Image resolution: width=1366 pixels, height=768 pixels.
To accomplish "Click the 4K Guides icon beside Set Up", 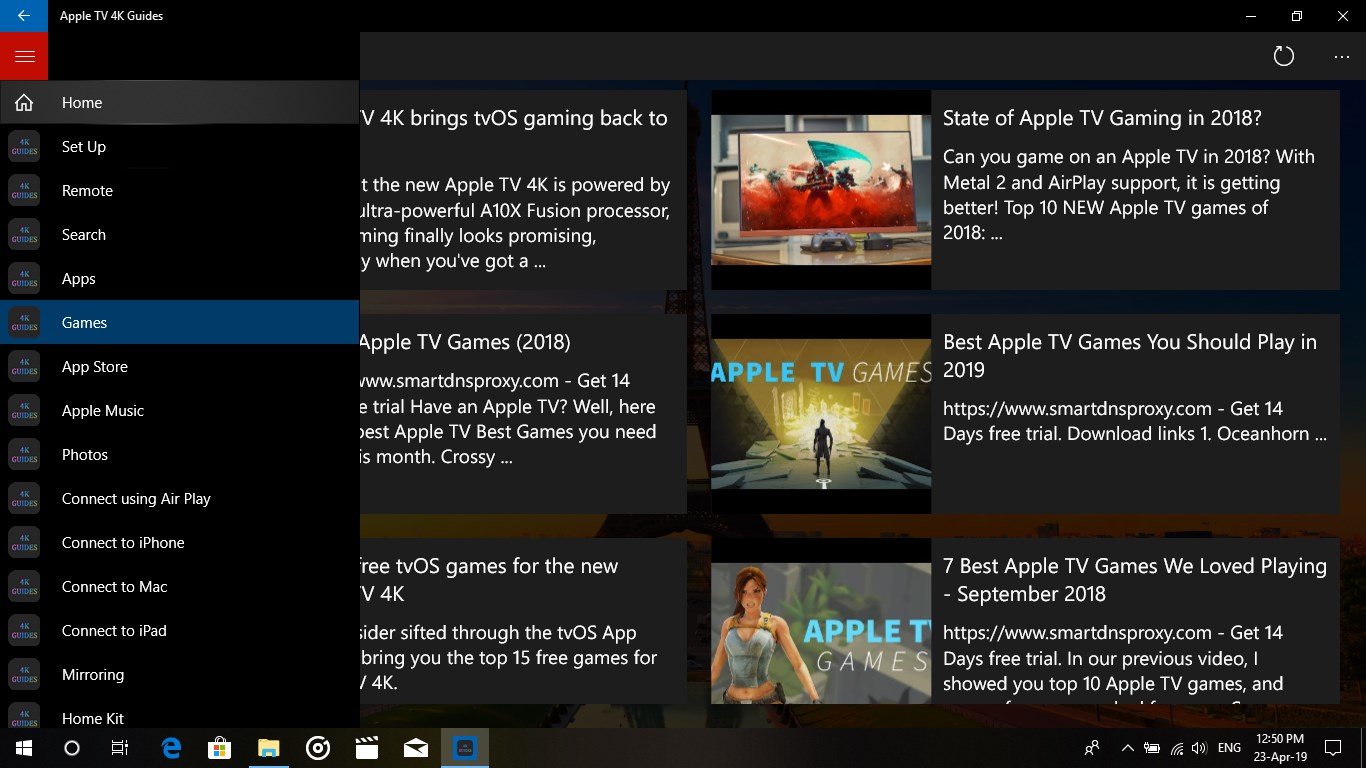I will 24,146.
